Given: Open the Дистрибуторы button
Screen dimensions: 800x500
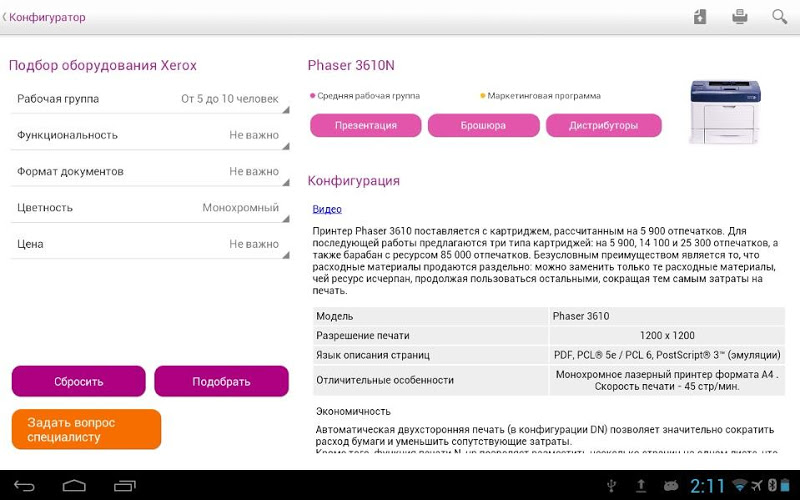Looking at the screenshot, I should pyautogui.click(x=604, y=126).
